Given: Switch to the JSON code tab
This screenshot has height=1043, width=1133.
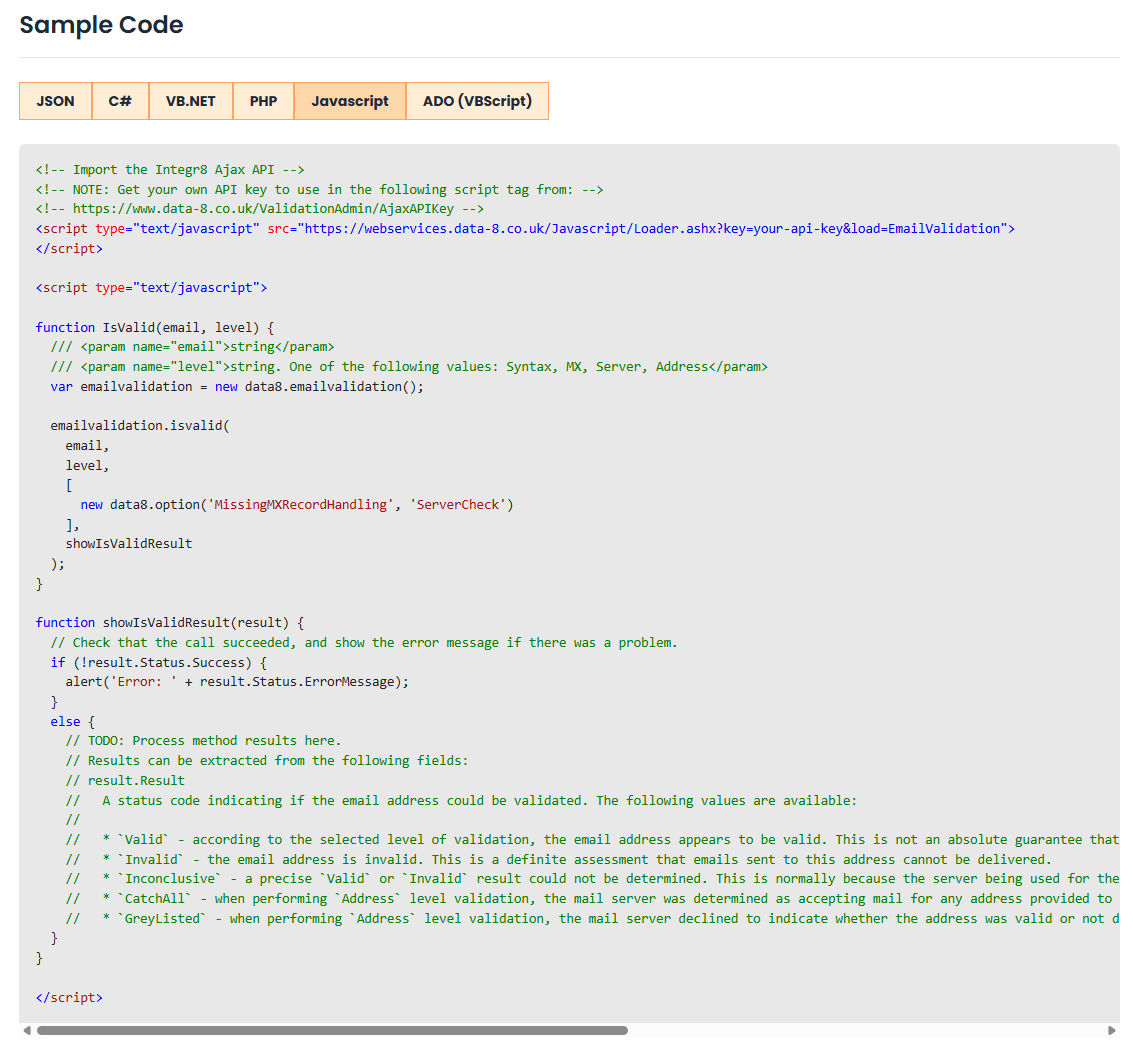Looking at the screenshot, I should coord(56,101).
